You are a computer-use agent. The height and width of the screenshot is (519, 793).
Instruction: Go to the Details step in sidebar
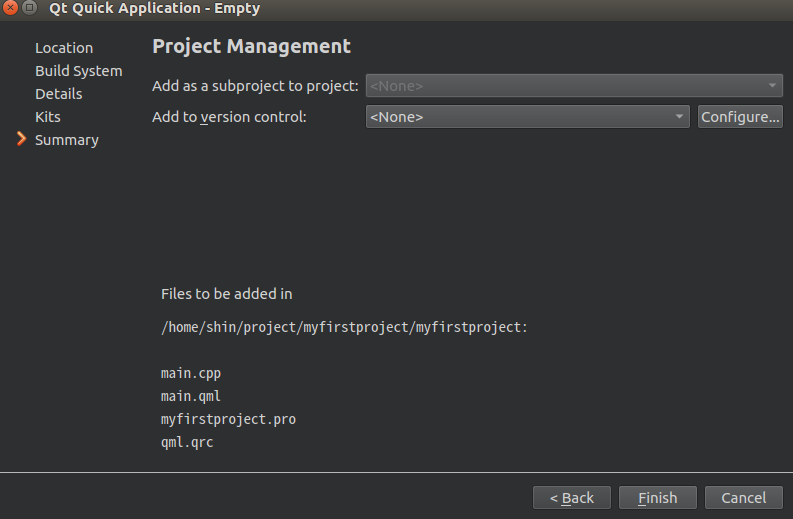point(59,94)
